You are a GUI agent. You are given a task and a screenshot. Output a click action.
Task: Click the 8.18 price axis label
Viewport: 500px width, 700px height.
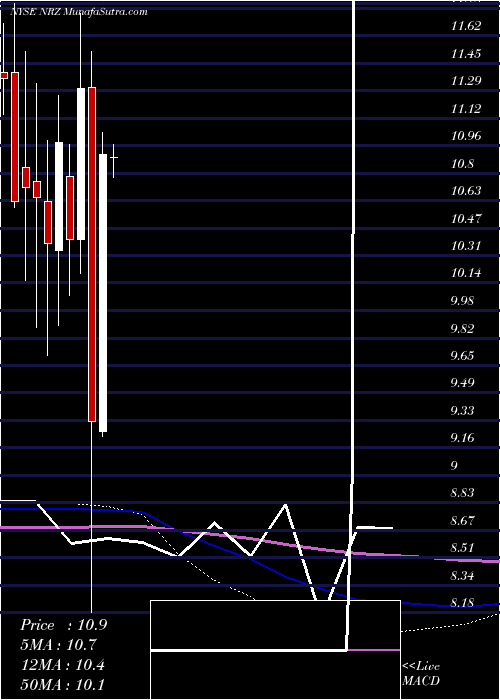[x=462, y=603]
